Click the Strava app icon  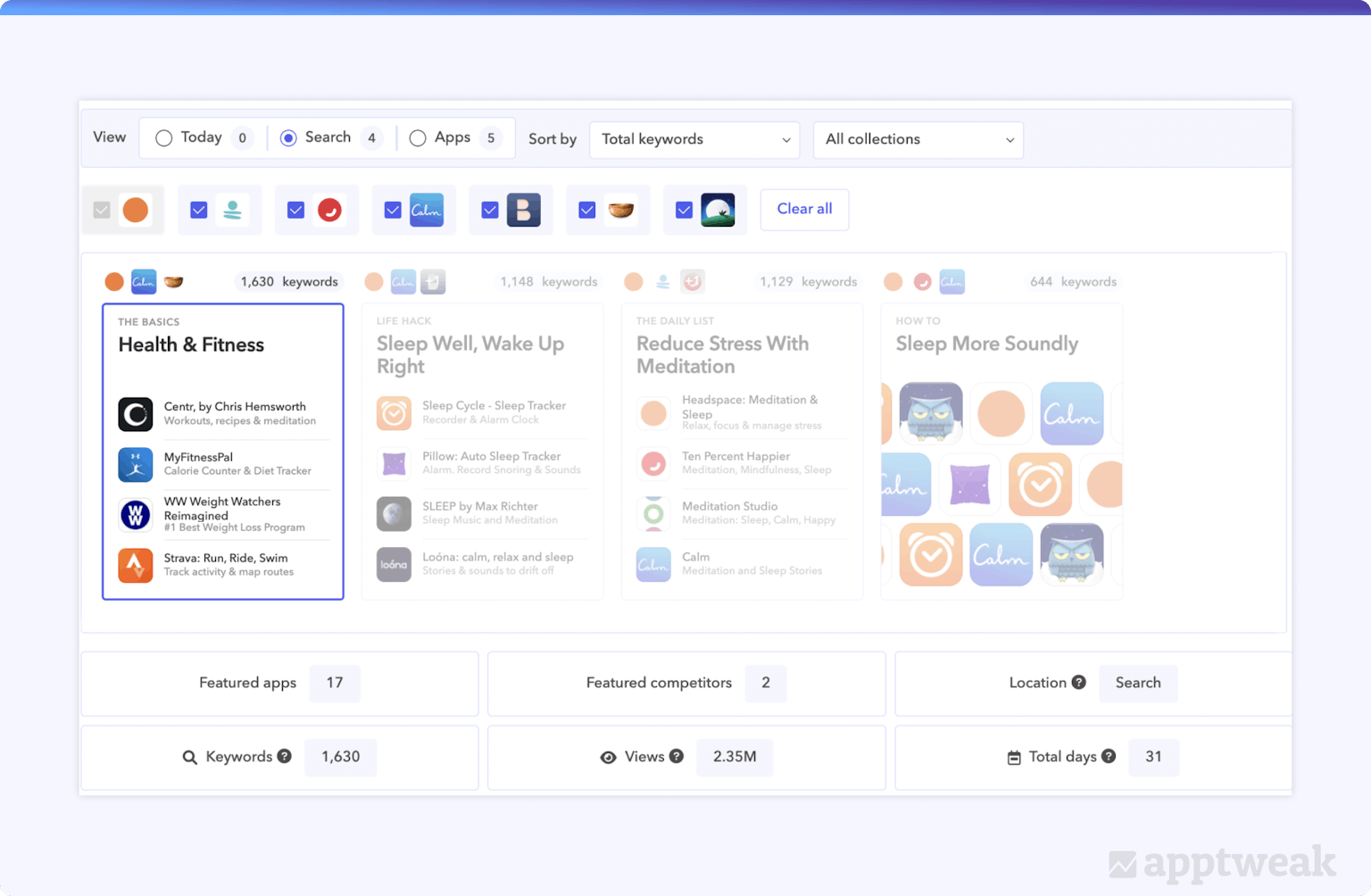click(x=136, y=565)
